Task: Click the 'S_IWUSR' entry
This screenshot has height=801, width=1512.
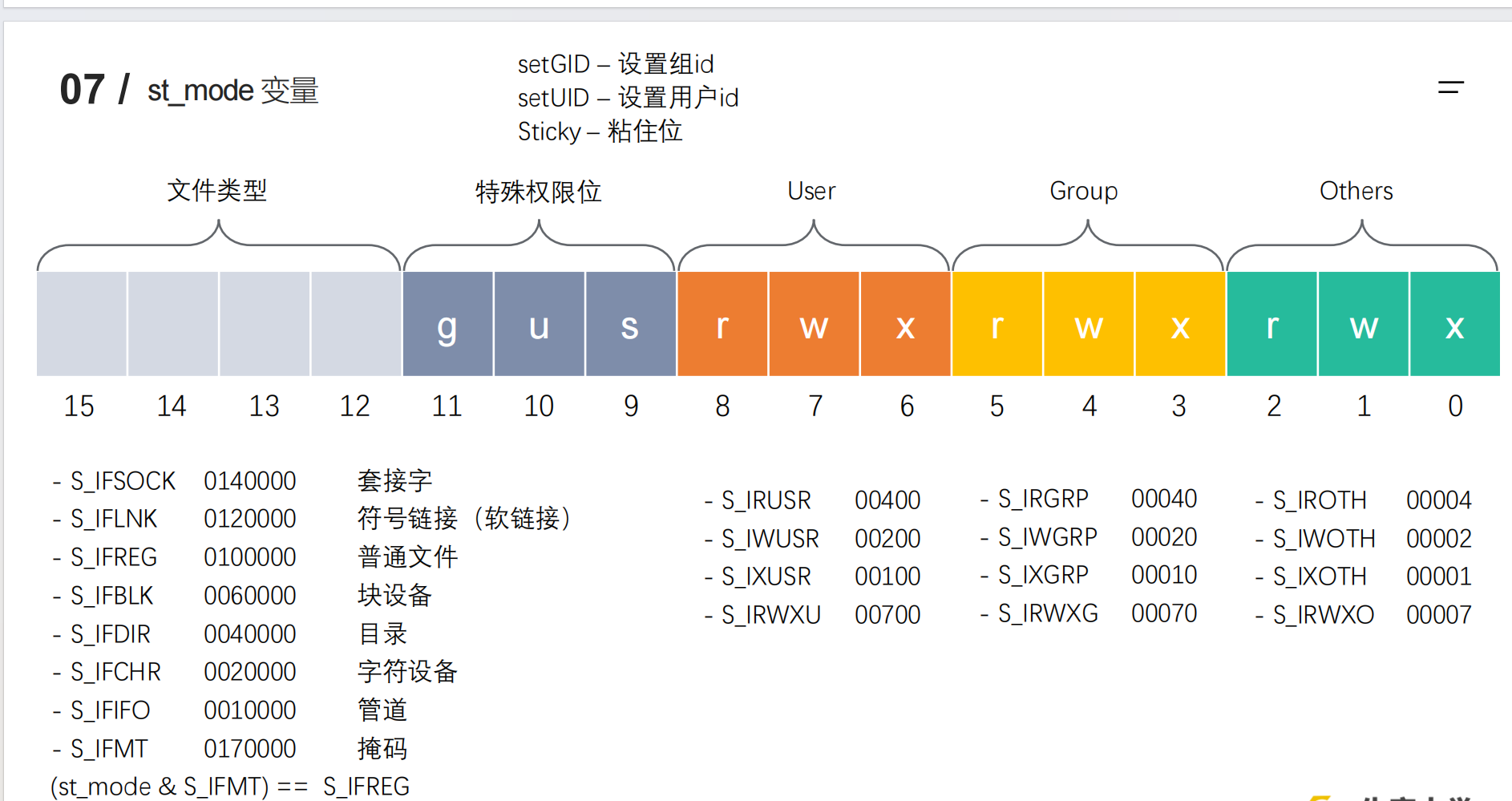Action: coord(770,539)
